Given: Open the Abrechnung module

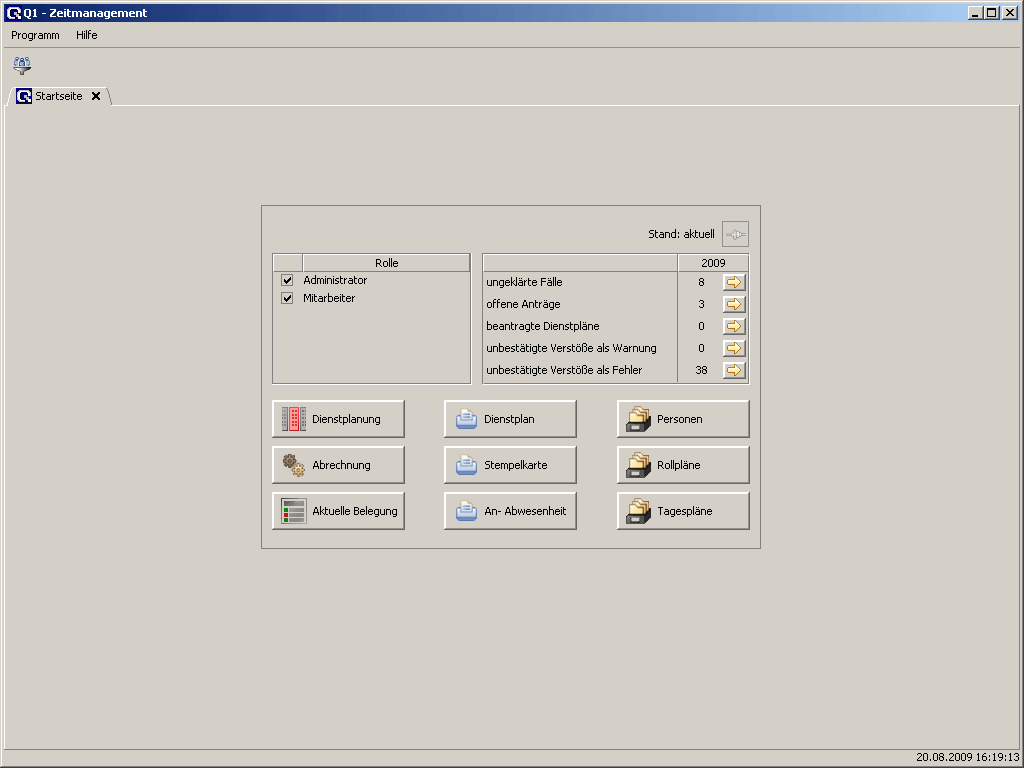Looking at the screenshot, I should click(x=338, y=465).
